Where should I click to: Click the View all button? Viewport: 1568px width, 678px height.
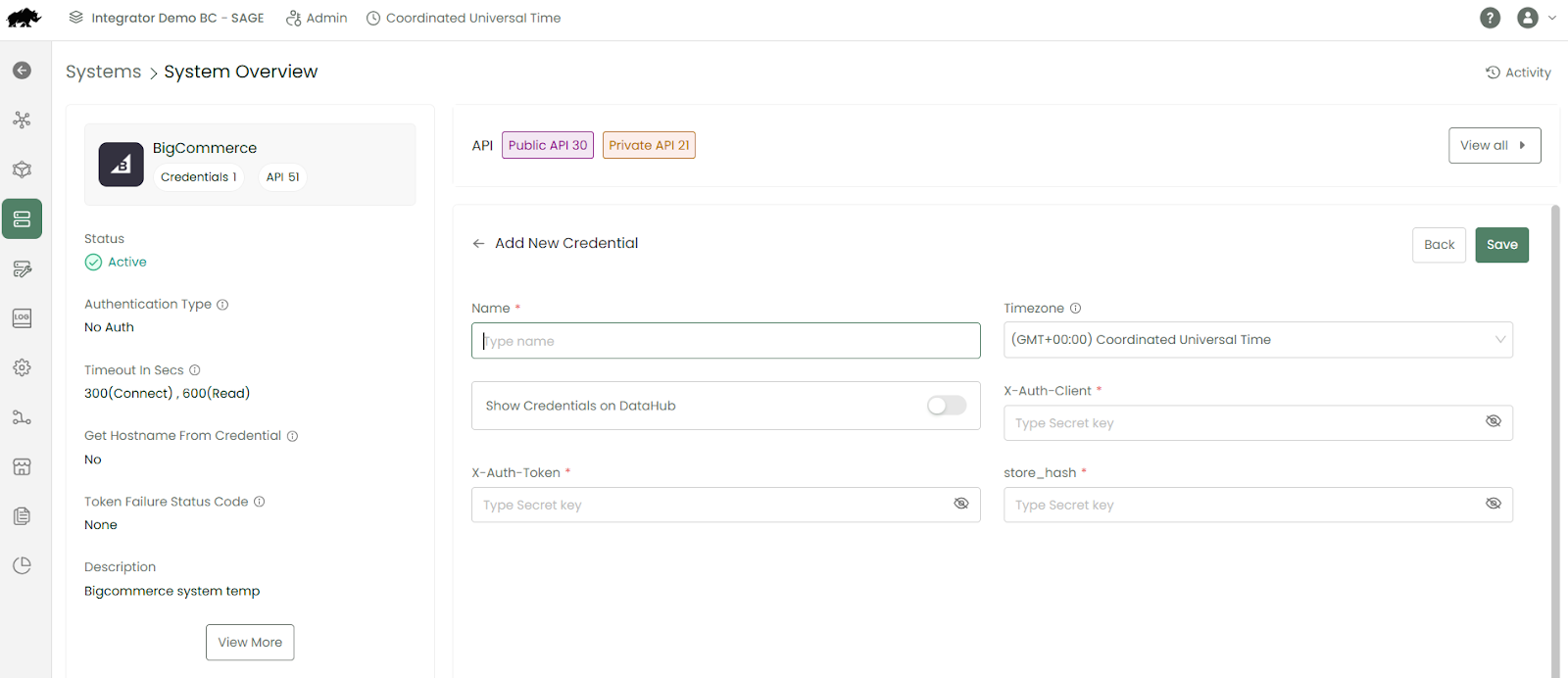(x=1494, y=145)
